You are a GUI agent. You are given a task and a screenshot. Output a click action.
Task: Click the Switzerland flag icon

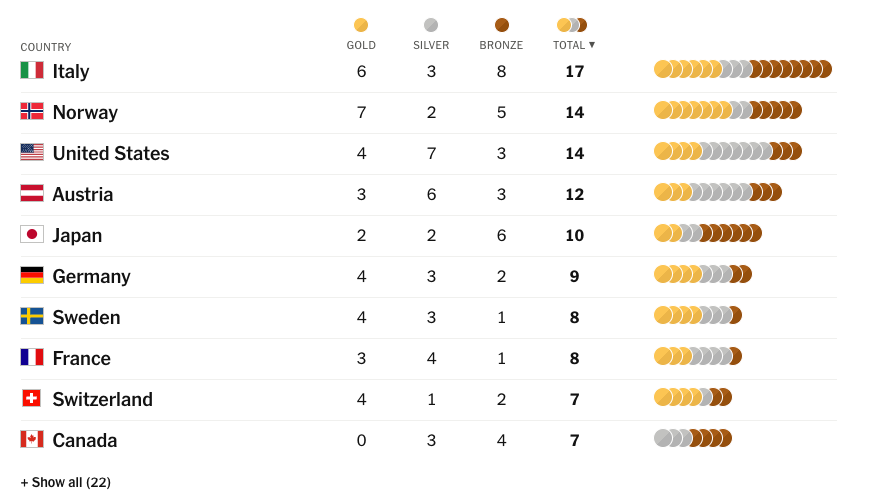click(32, 398)
